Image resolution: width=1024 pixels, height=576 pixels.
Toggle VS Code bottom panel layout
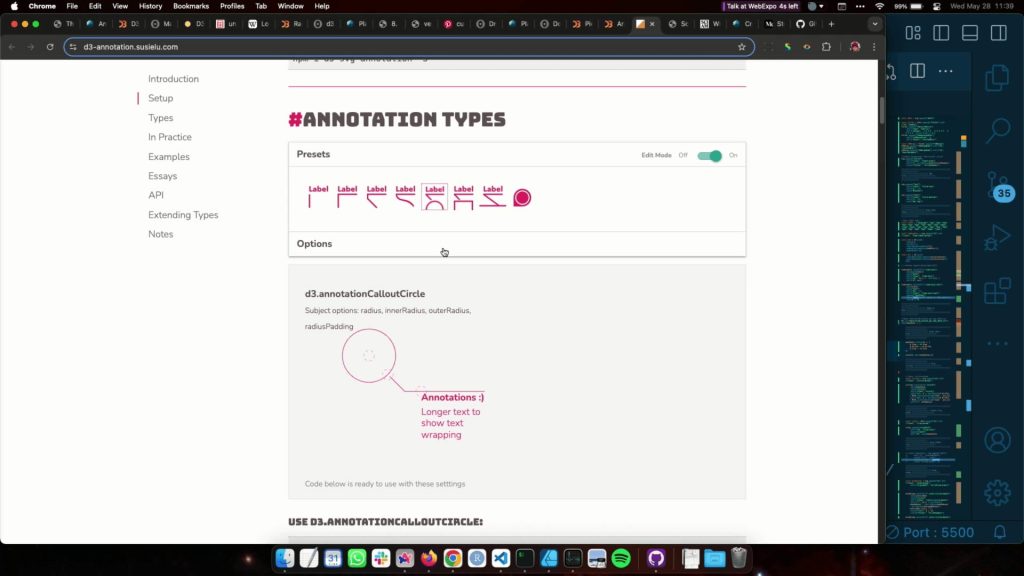[x=969, y=33]
